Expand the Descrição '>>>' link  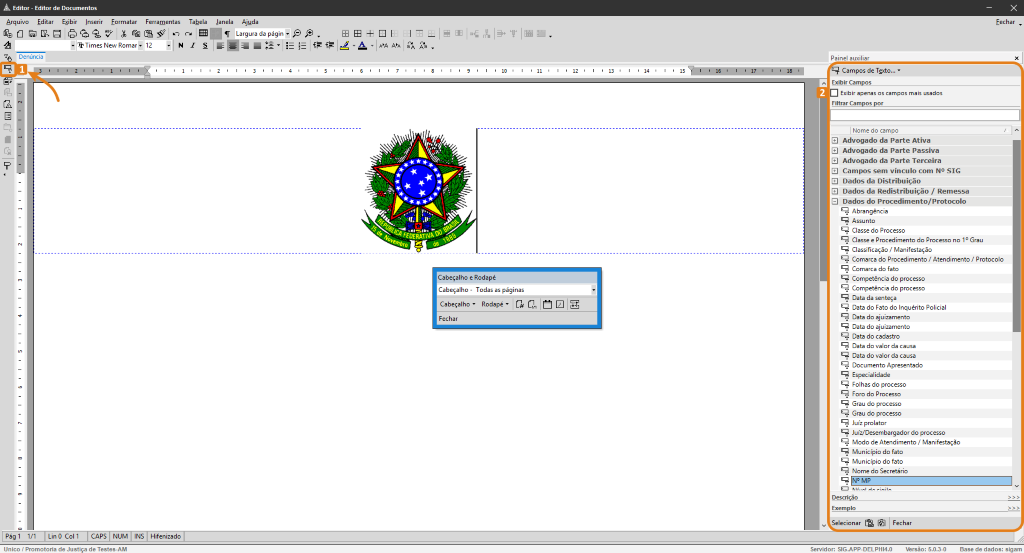click(1013, 498)
